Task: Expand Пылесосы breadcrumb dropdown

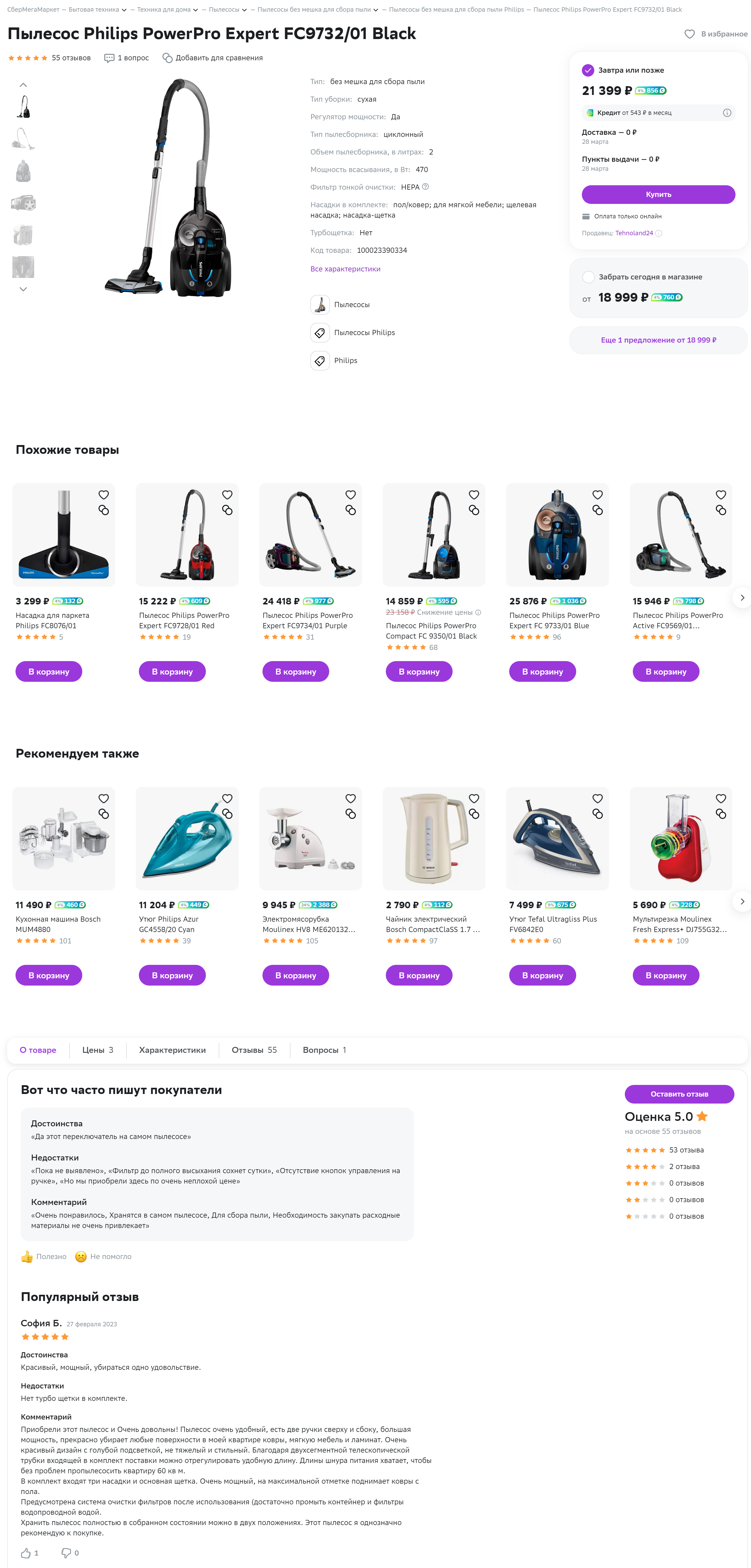Action: [x=245, y=10]
